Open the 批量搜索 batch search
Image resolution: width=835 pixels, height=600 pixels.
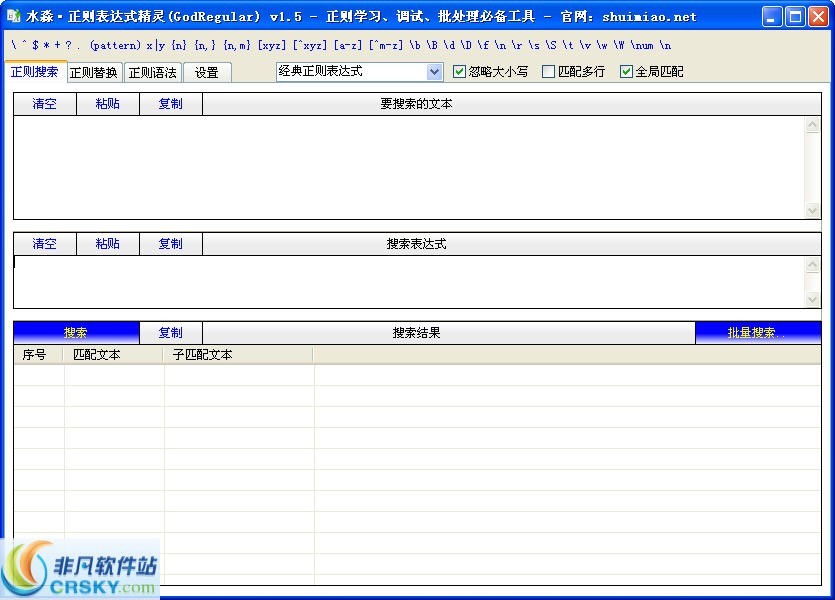pyautogui.click(x=758, y=333)
